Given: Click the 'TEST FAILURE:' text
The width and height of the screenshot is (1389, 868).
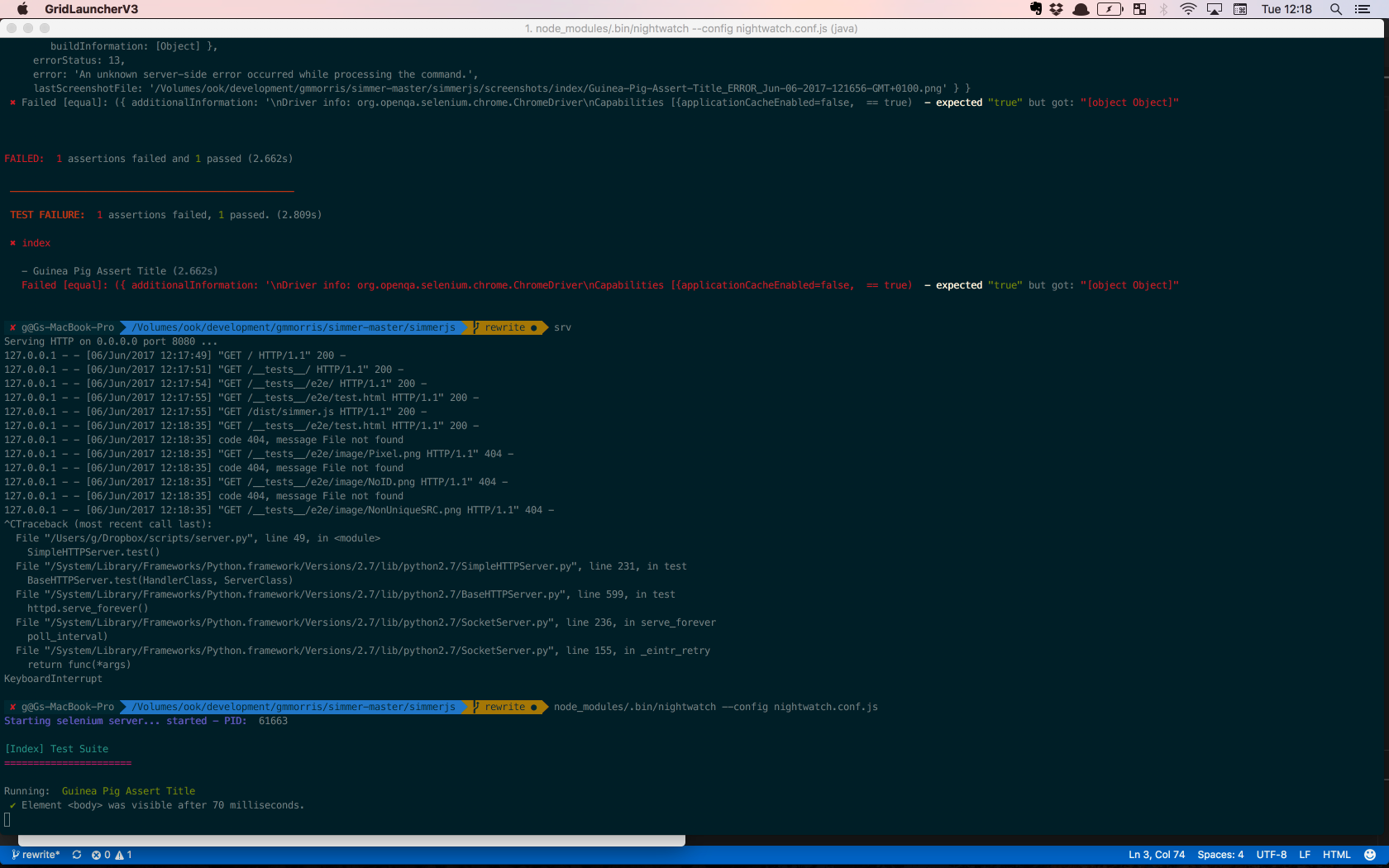Looking at the screenshot, I should pos(47,215).
